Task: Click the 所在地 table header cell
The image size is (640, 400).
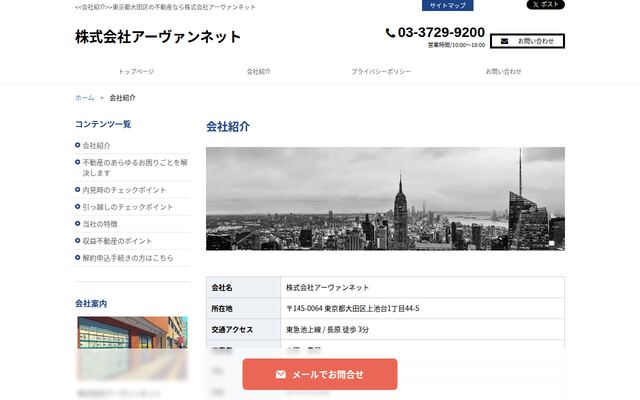Action: (243, 309)
